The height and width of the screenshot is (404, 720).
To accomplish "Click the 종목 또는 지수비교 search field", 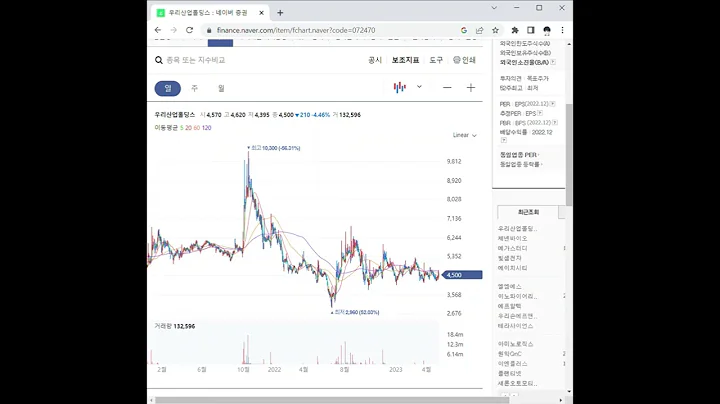I will coord(196,60).
